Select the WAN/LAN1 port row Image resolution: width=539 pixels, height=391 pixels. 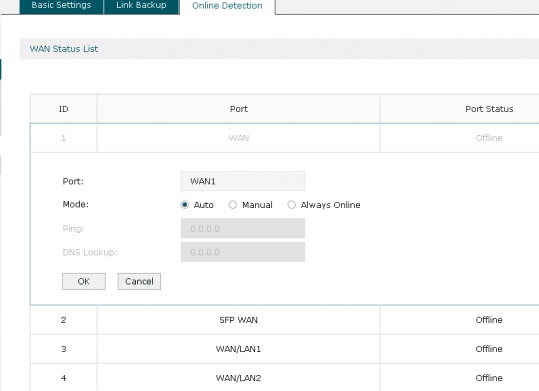coord(285,349)
